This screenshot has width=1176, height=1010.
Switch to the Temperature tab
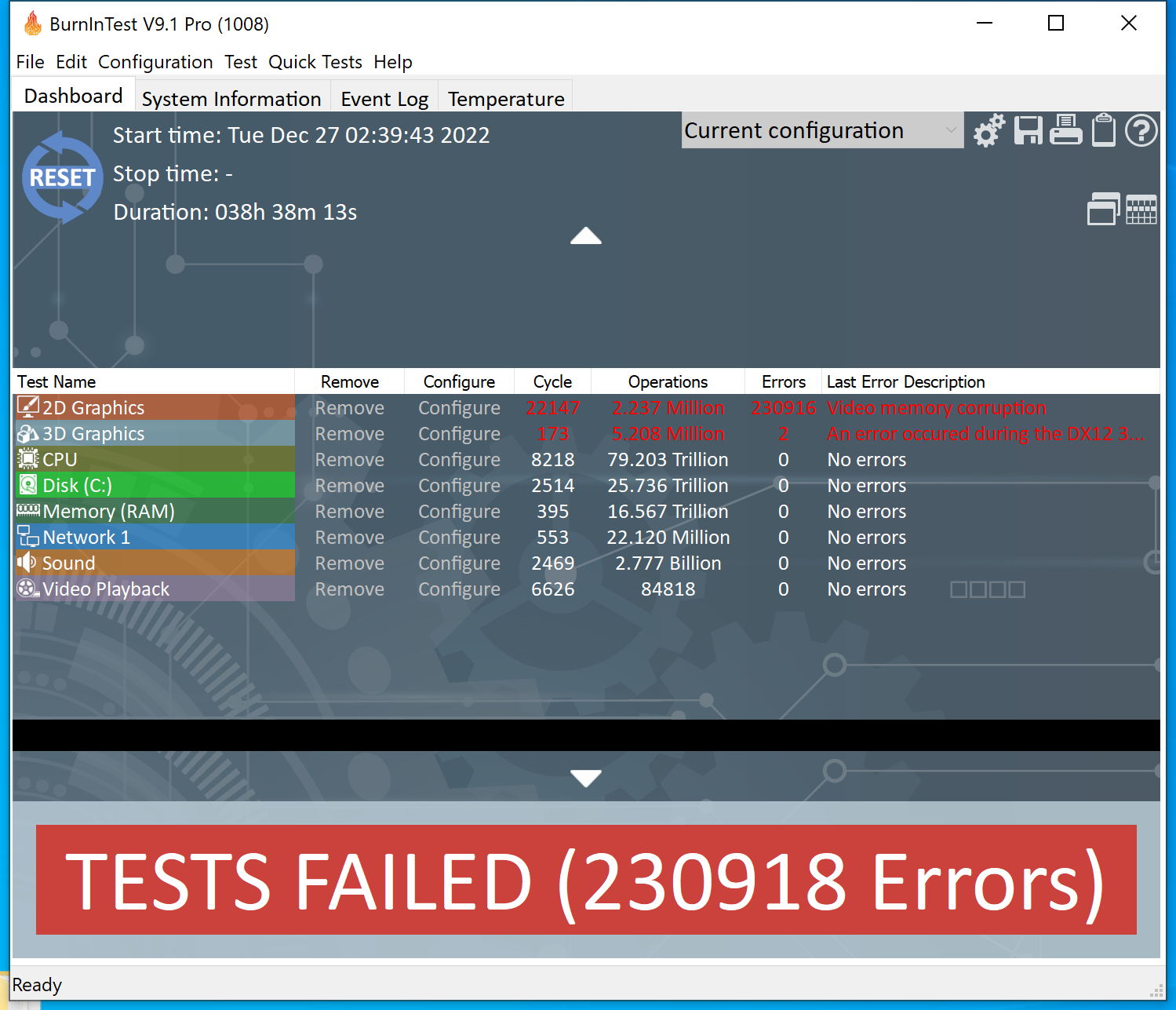506,99
